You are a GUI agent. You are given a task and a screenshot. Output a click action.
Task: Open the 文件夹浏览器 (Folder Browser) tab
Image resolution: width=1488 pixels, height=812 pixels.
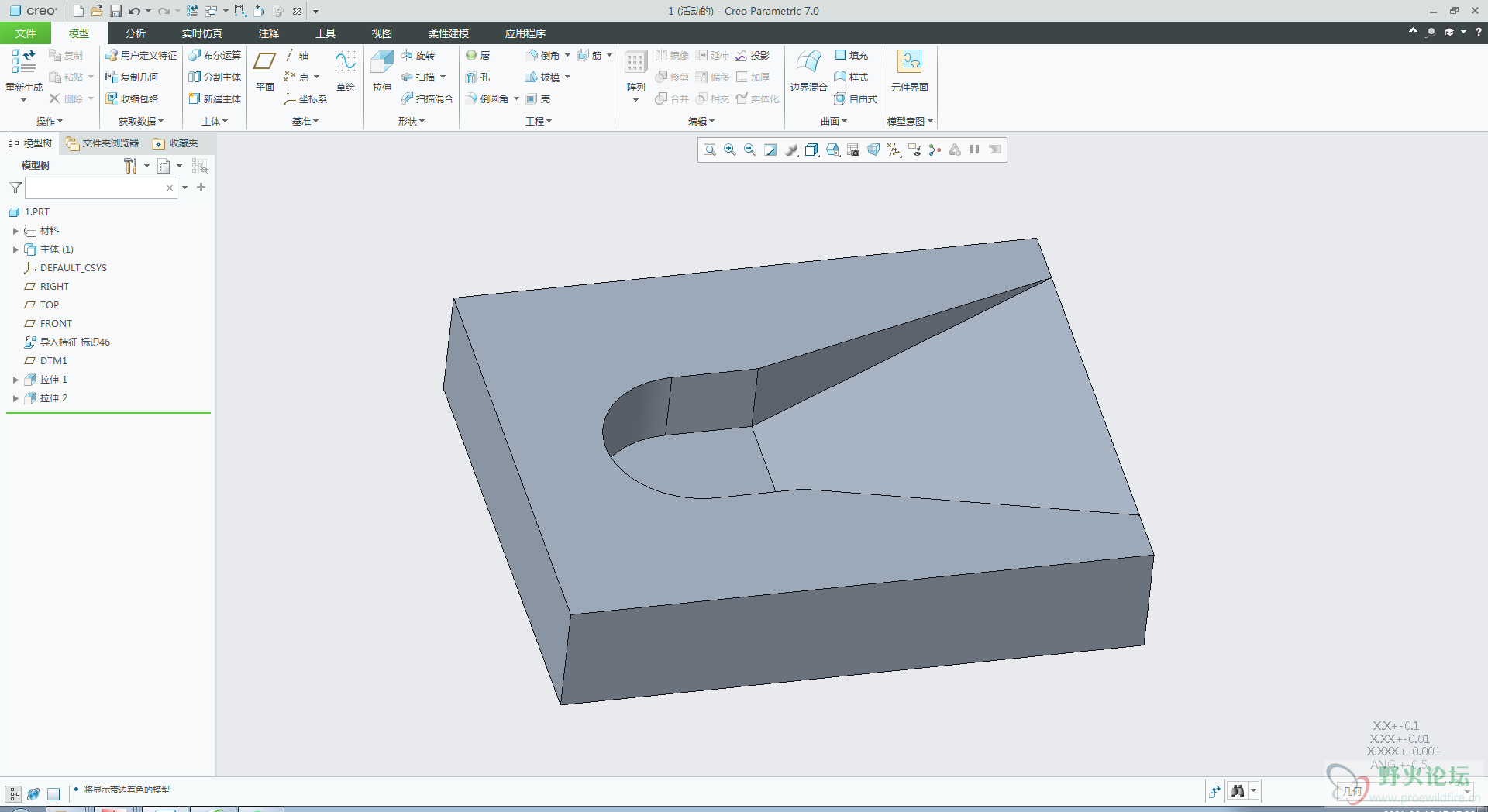(102, 143)
